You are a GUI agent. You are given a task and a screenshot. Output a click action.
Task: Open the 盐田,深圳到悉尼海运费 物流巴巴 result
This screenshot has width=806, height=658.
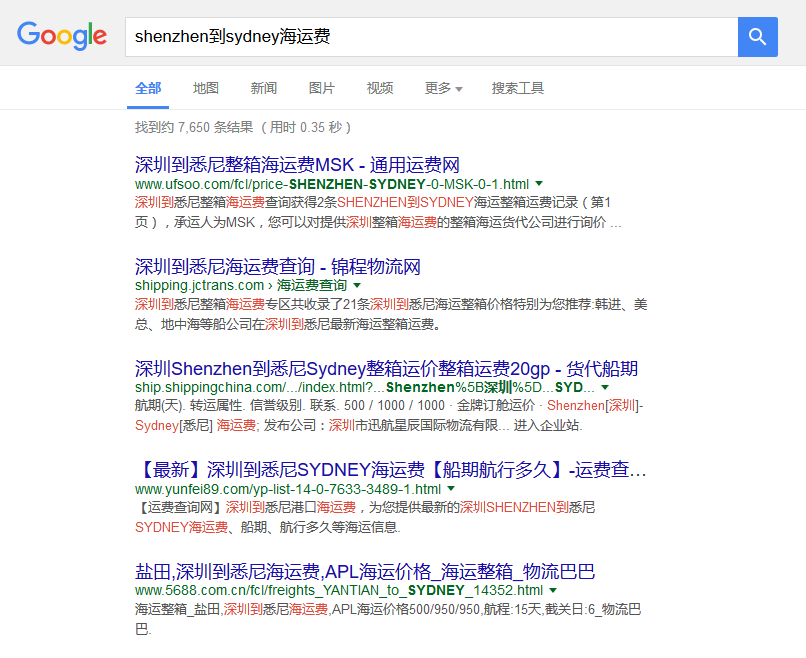tap(365, 571)
